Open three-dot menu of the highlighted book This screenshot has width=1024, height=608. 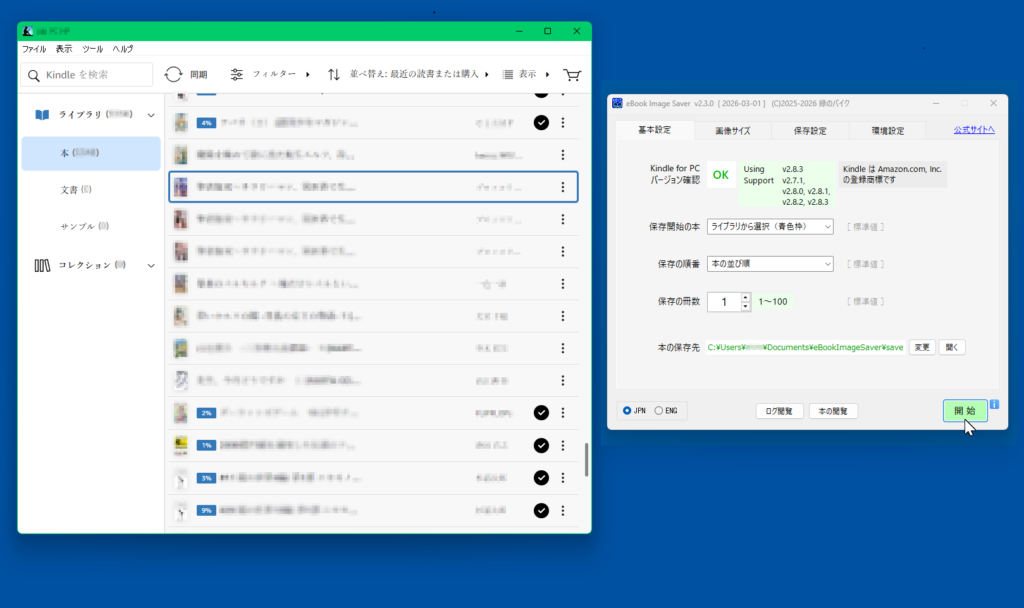tap(563, 187)
